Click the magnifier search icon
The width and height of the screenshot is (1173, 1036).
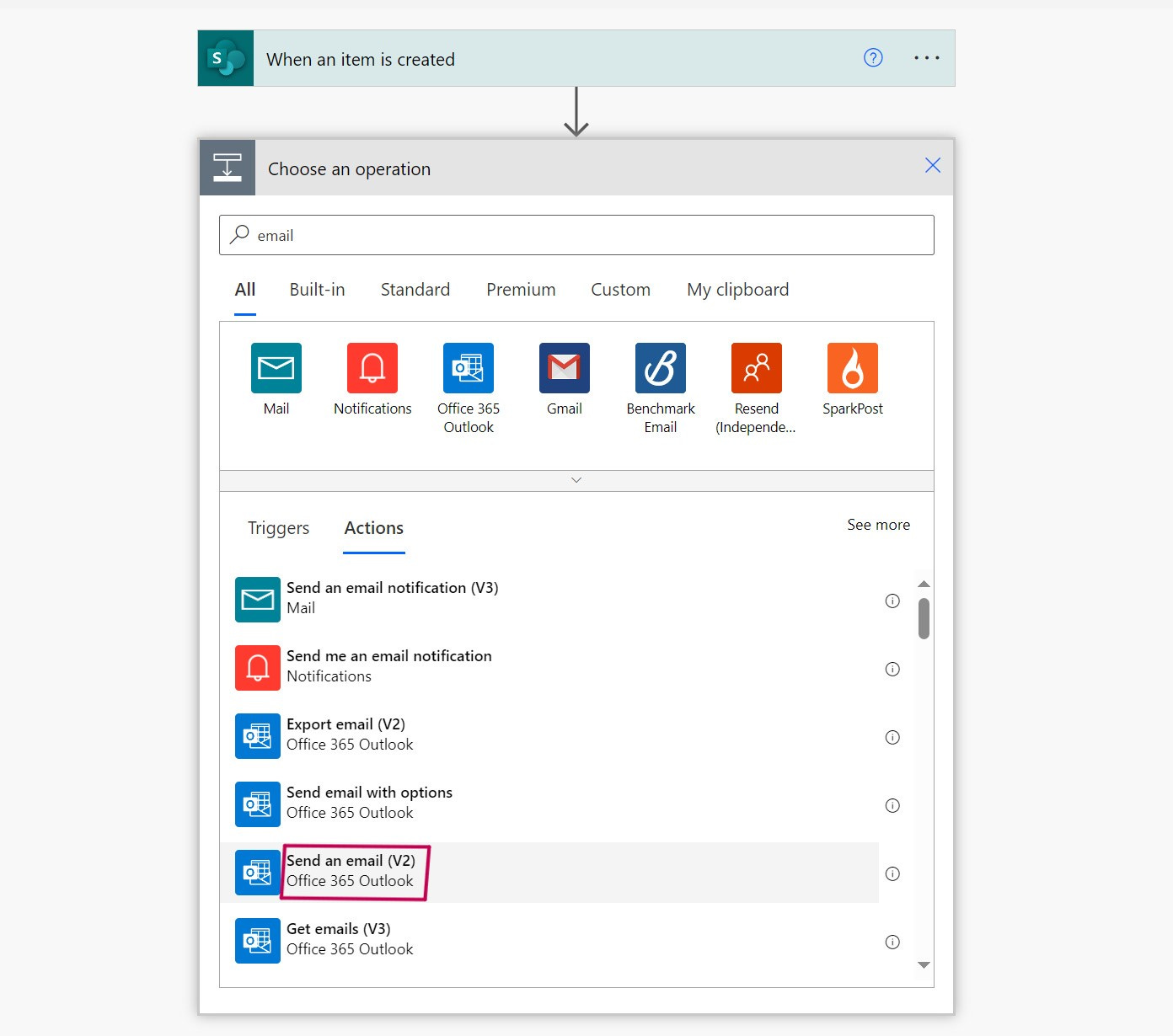[x=240, y=234]
